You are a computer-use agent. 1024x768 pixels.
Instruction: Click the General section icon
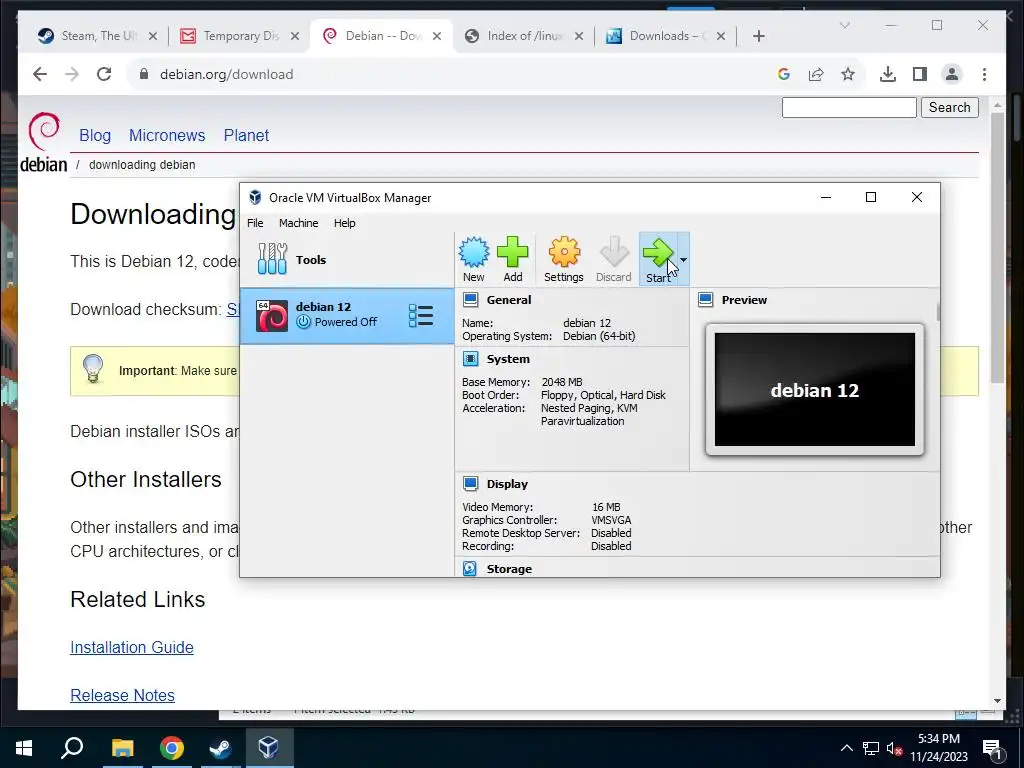[x=470, y=300]
